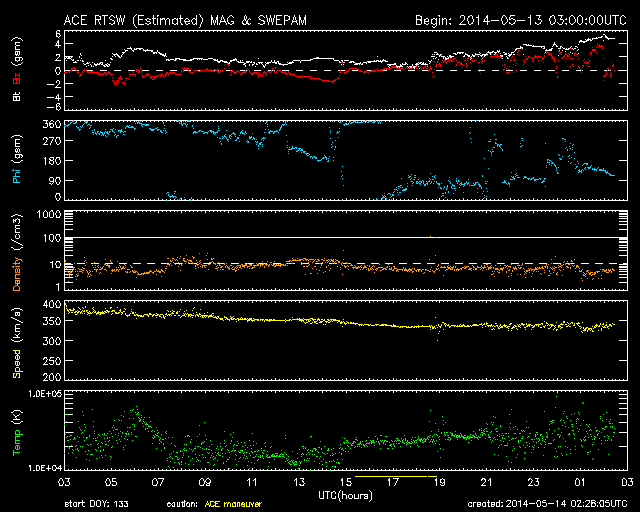The height and width of the screenshot is (512, 640).
Task: Click the "09" hour tick label
Action: pyautogui.click(x=205, y=483)
